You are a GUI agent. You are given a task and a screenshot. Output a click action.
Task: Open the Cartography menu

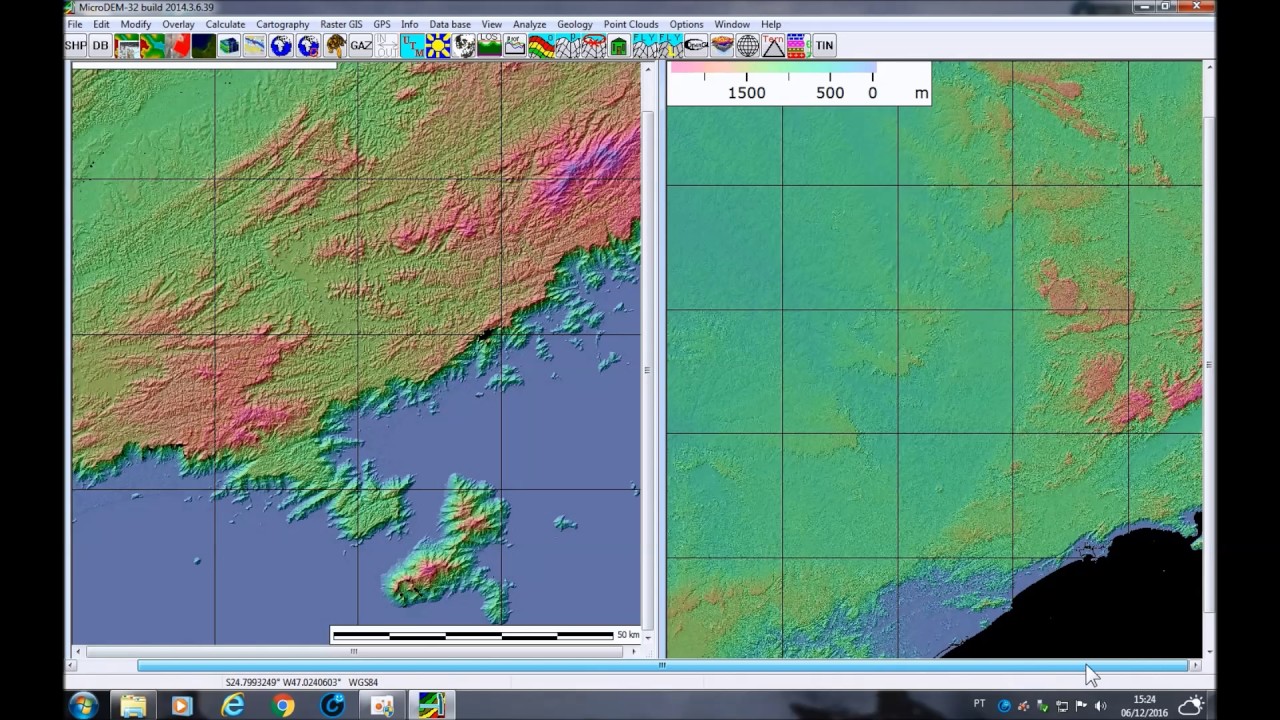pos(283,24)
